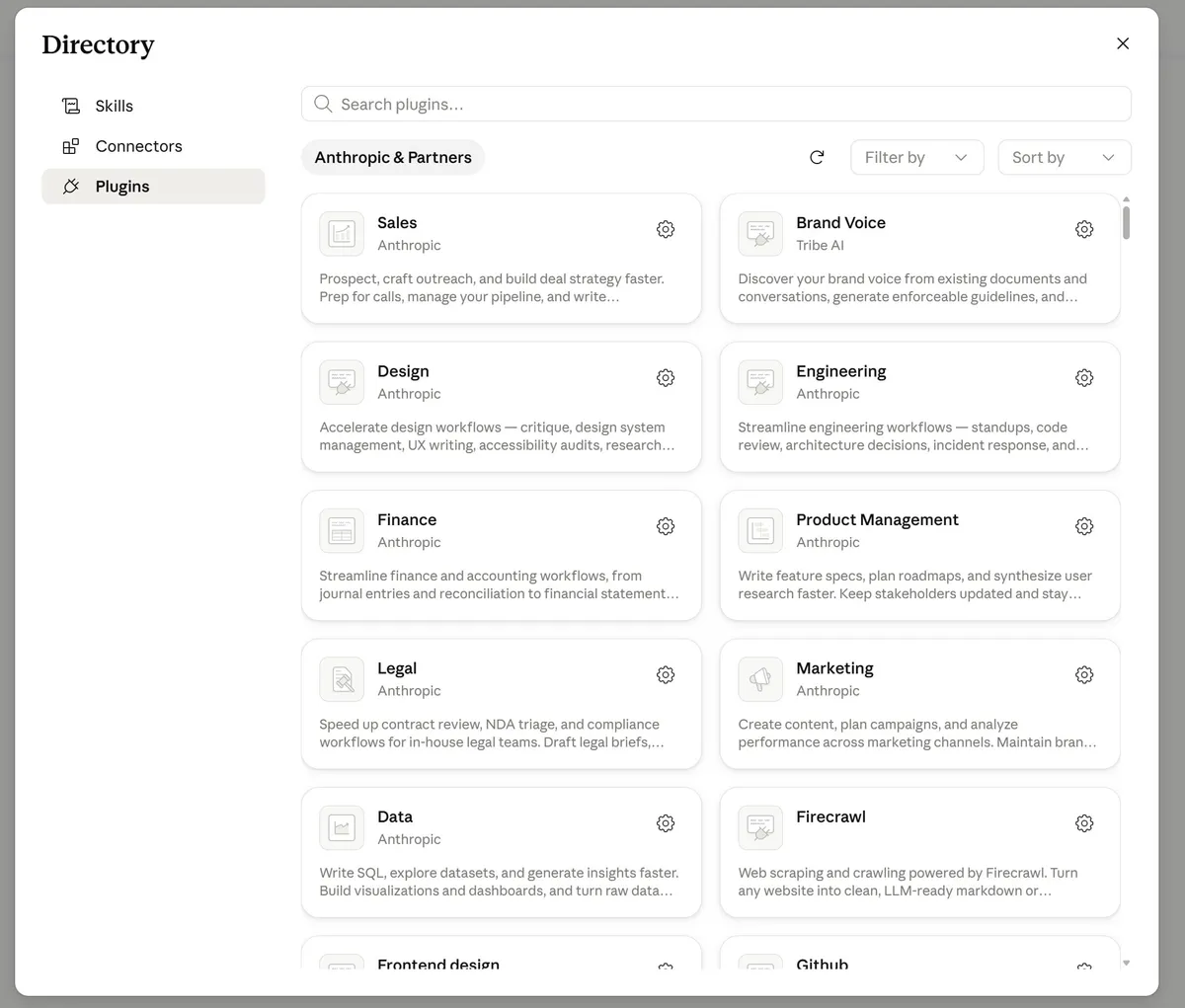
Task: Select the Plugins sidebar item
Action: click(x=153, y=187)
